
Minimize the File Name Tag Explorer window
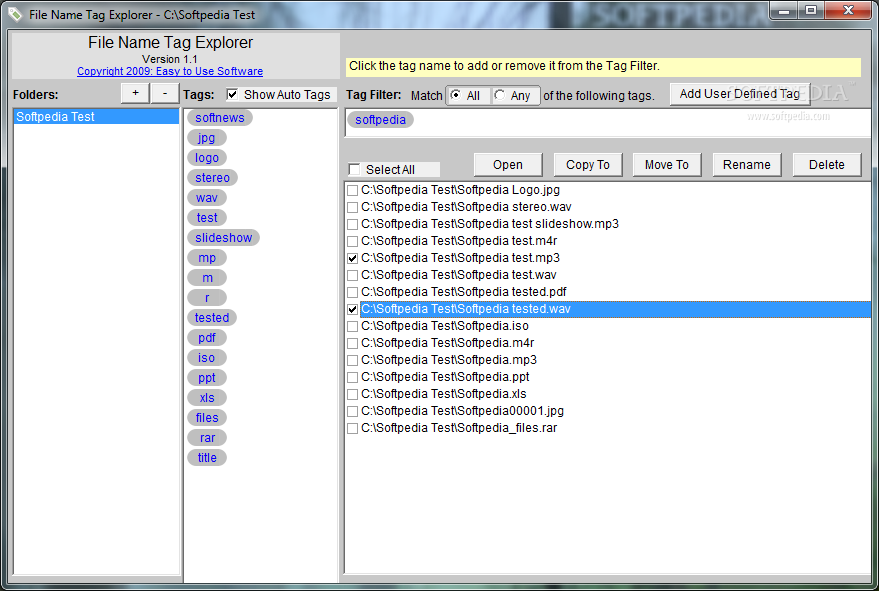point(784,11)
